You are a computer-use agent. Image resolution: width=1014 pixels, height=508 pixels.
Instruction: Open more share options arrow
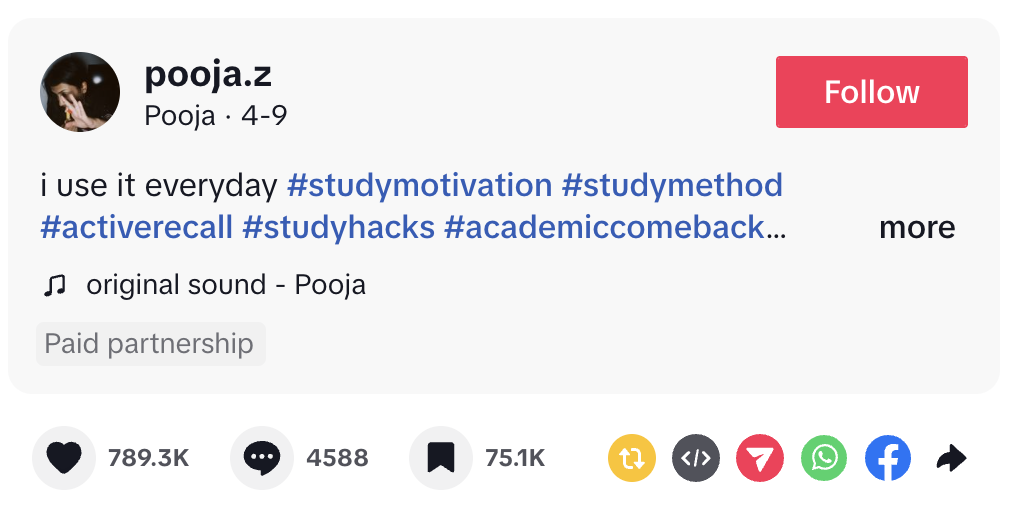(x=951, y=459)
